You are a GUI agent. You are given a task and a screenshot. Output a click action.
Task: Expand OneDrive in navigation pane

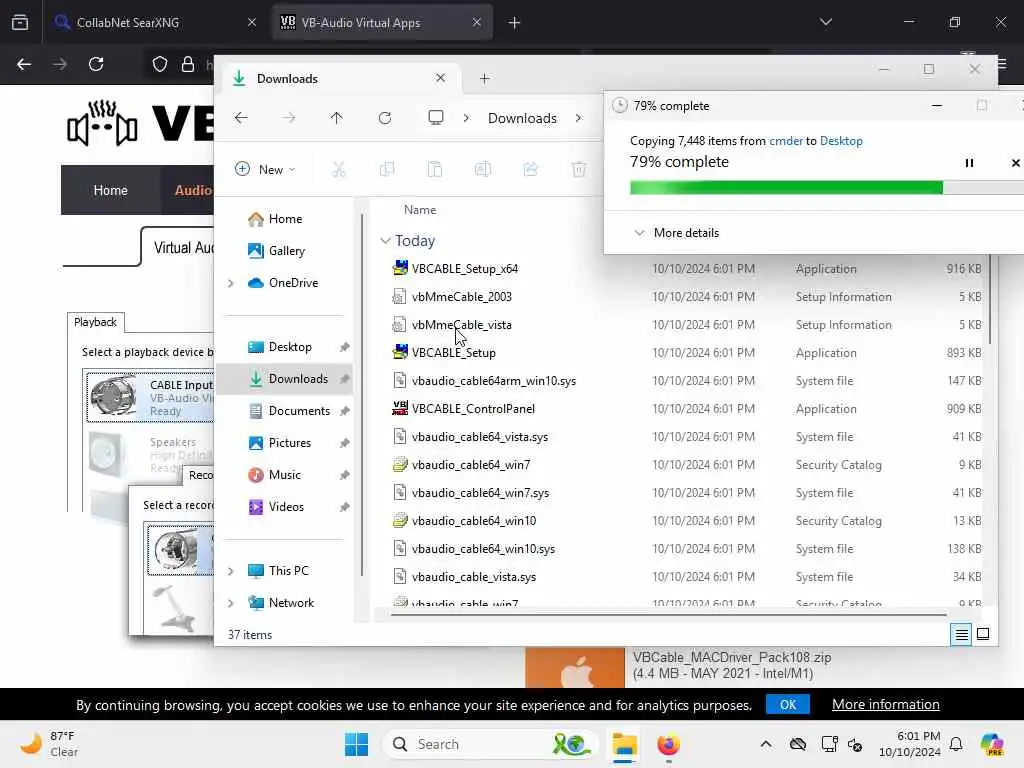[x=231, y=283]
